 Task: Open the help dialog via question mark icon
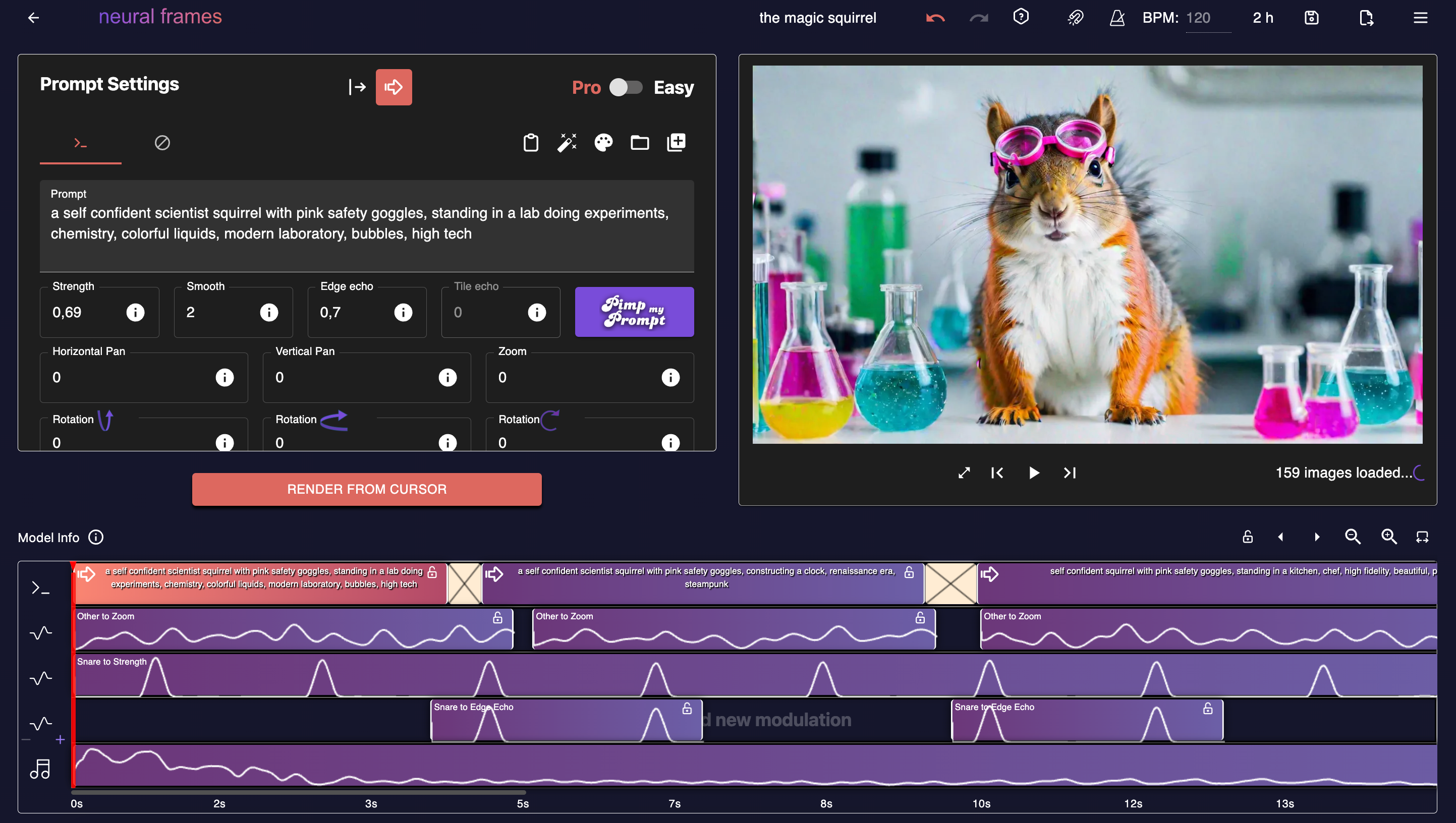(1021, 17)
